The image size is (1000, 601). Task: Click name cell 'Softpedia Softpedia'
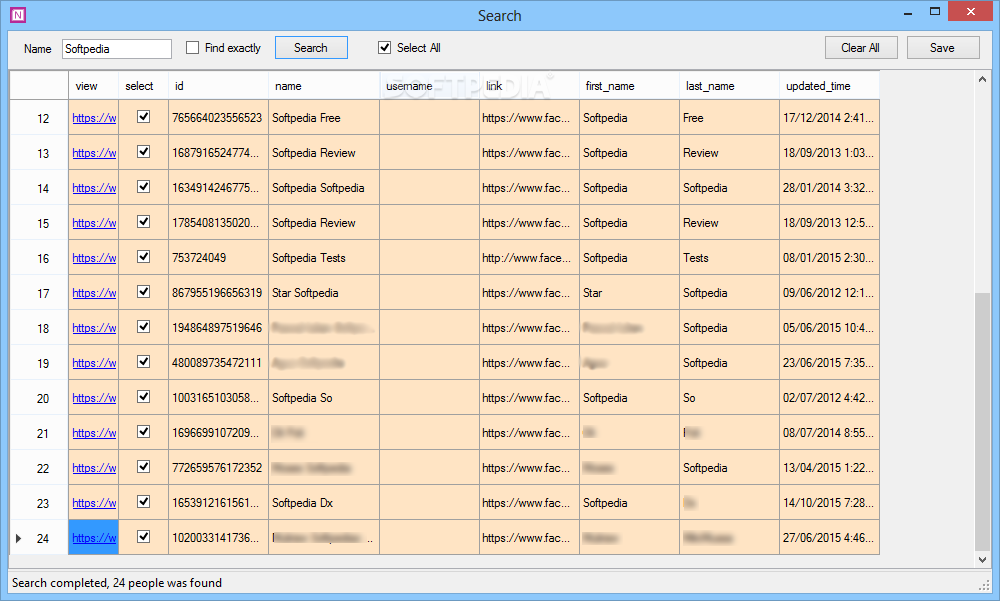coord(324,188)
